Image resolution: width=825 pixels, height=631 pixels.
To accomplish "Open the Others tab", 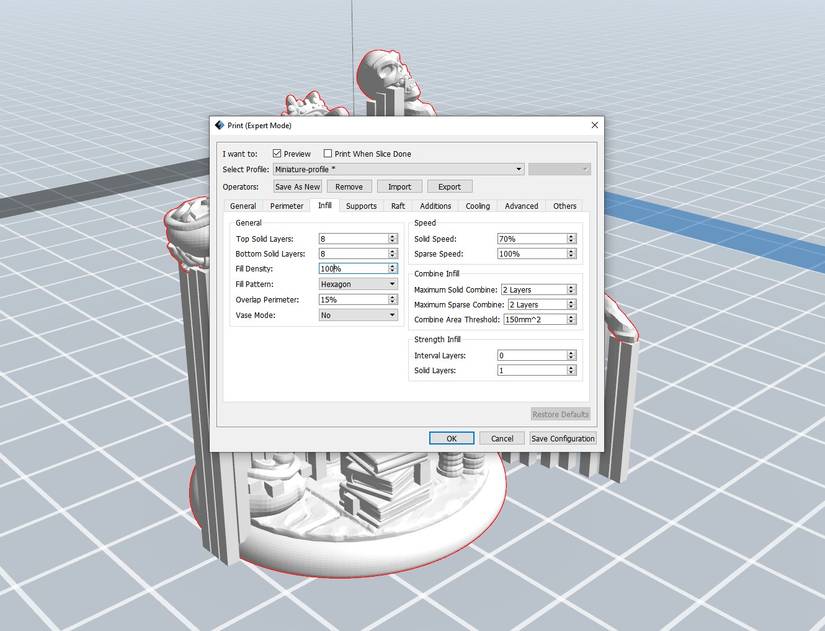I will point(565,206).
